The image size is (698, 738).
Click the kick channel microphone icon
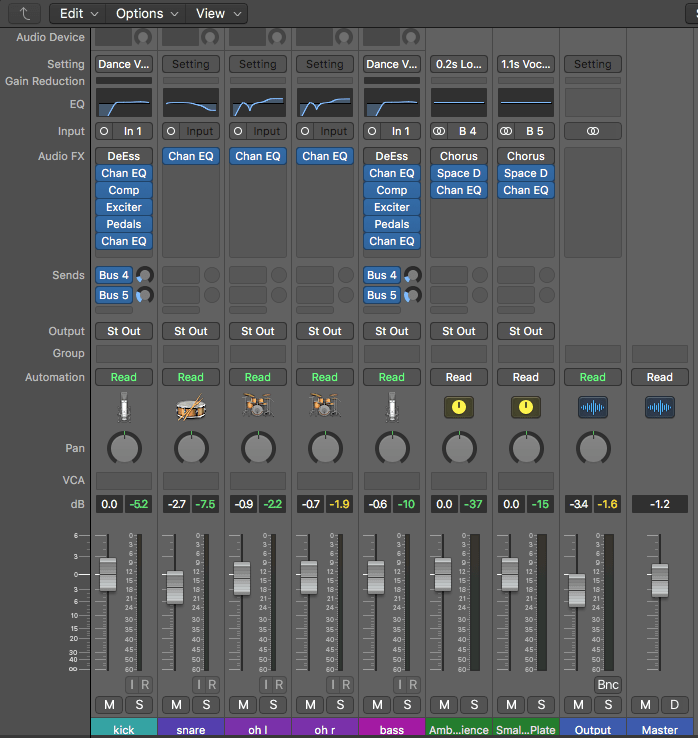click(x=124, y=406)
